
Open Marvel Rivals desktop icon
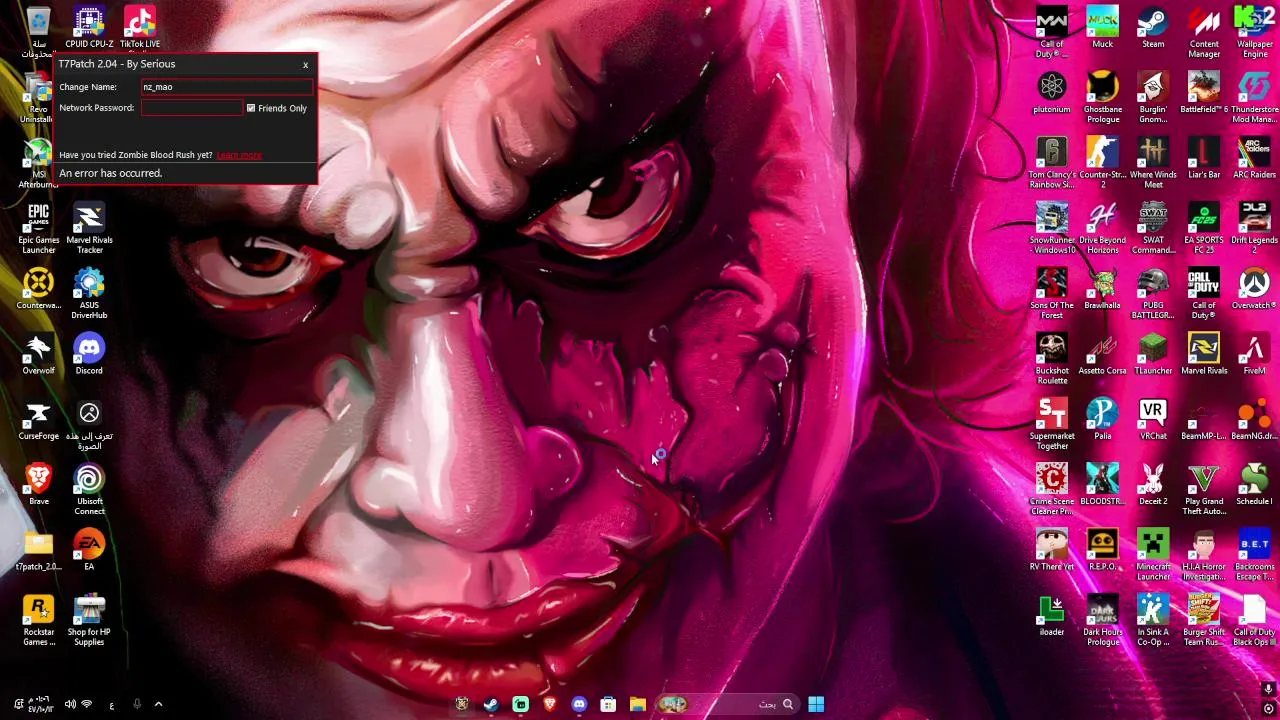click(x=1204, y=354)
